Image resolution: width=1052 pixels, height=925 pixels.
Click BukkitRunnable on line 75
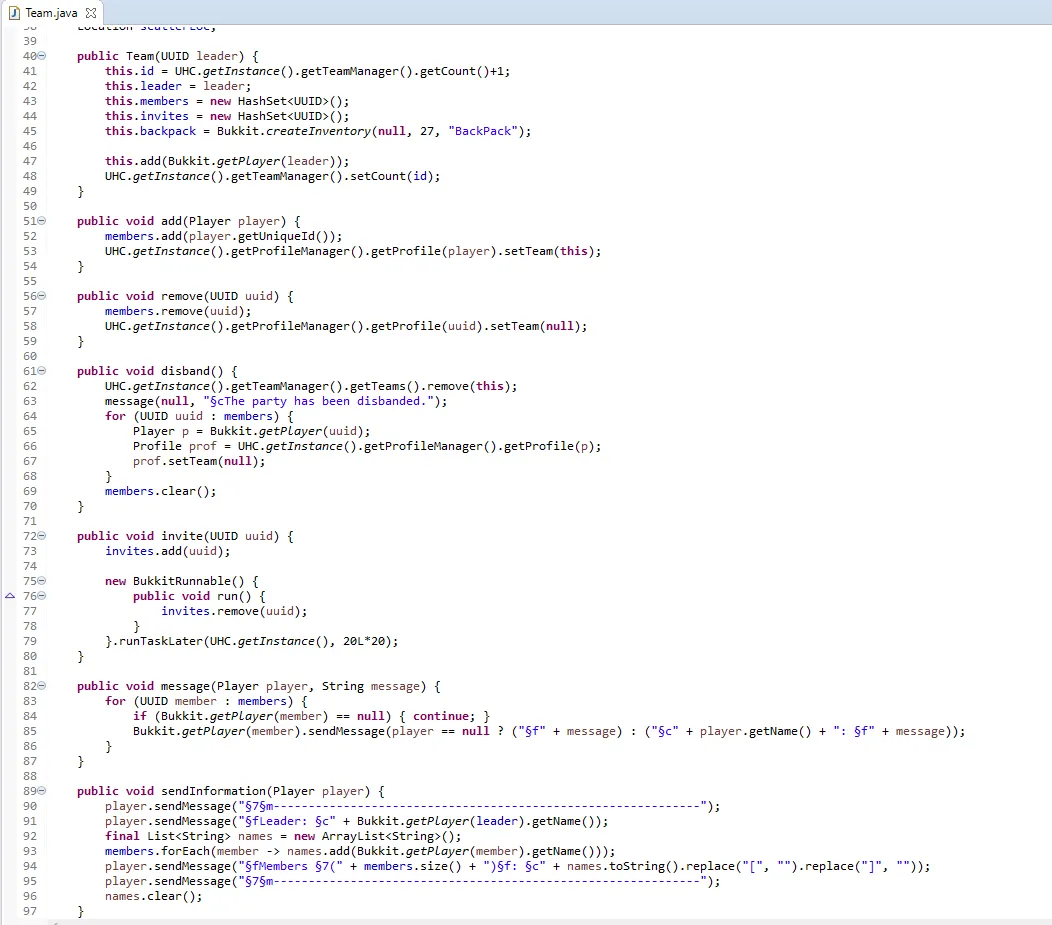click(x=181, y=582)
